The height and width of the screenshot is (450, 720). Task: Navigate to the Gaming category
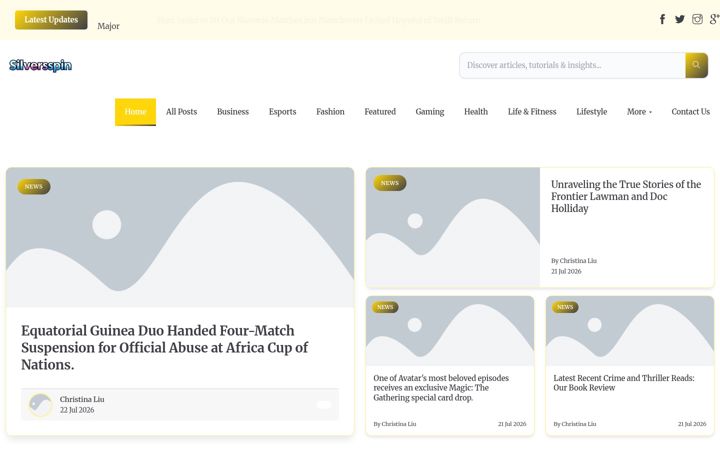[x=430, y=112]
